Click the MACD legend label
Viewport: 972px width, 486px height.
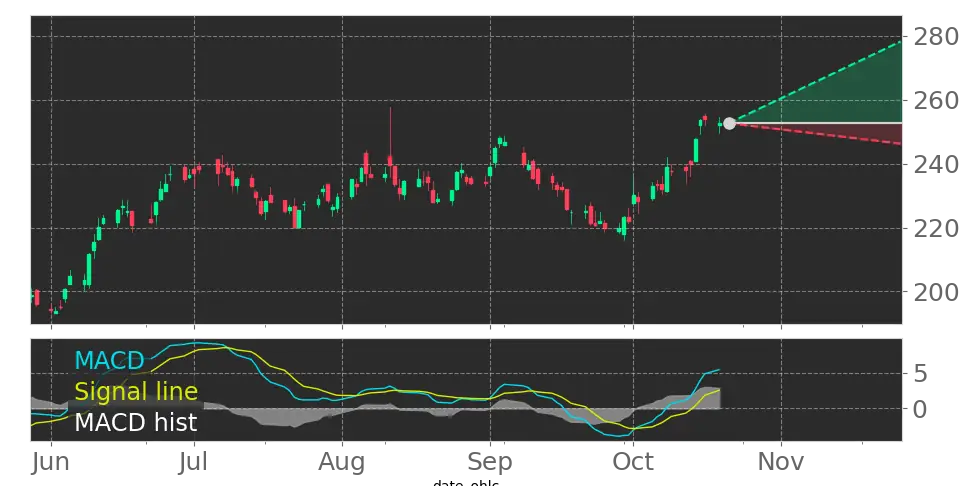(109, 361)
